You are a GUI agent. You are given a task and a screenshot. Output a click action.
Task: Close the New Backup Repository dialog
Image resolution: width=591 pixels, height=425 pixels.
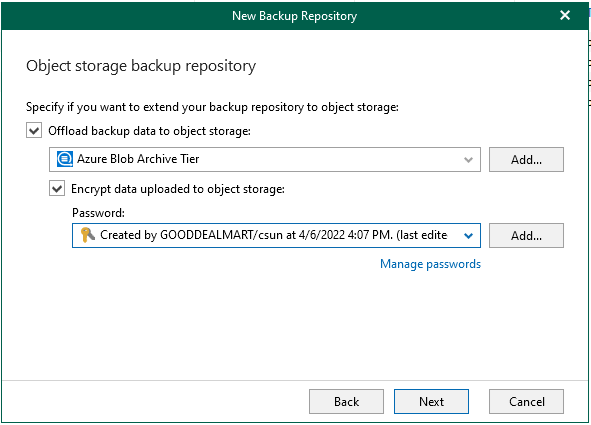[x=565, y=15]
